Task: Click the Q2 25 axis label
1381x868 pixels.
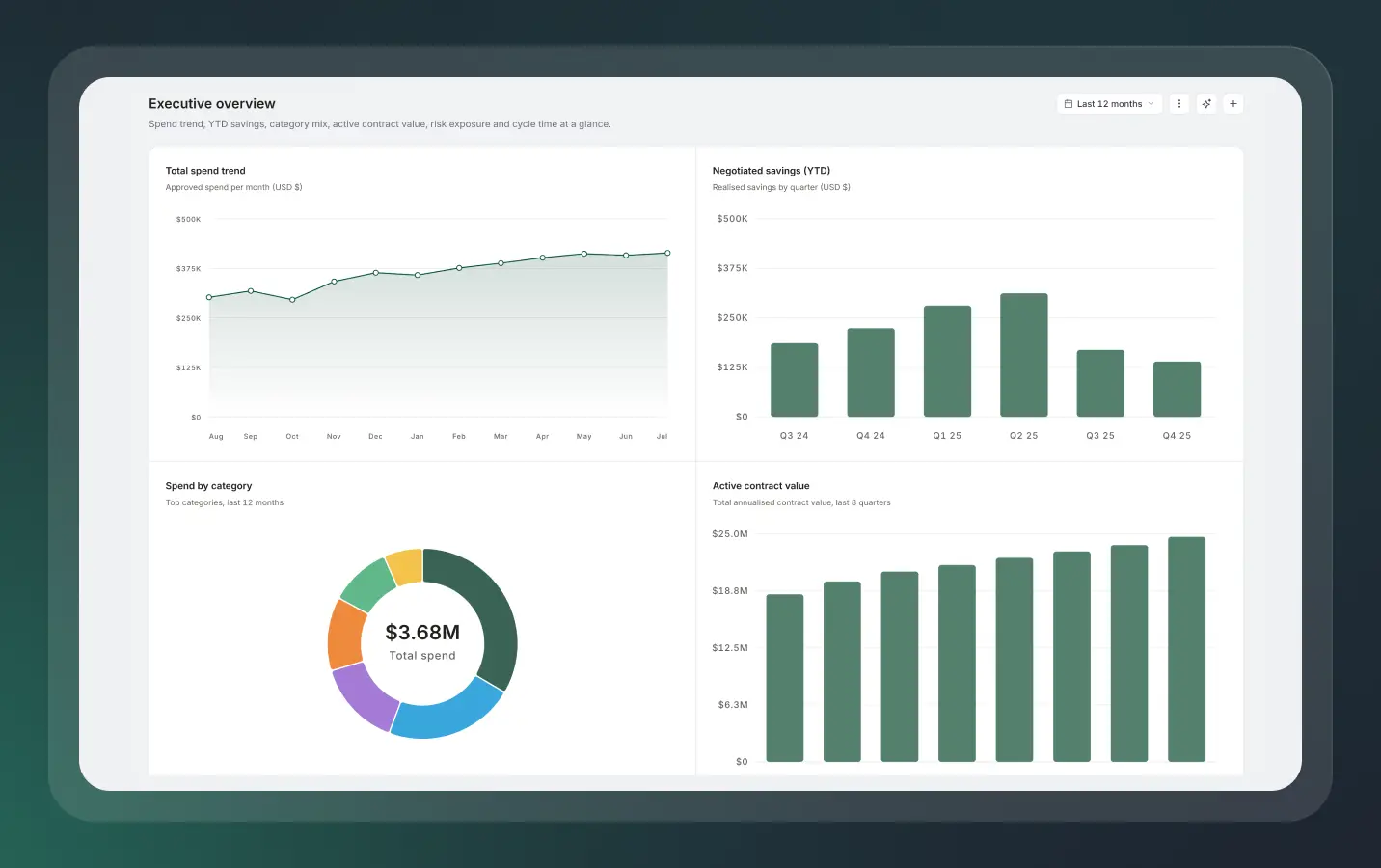Action: [1024, 436]
